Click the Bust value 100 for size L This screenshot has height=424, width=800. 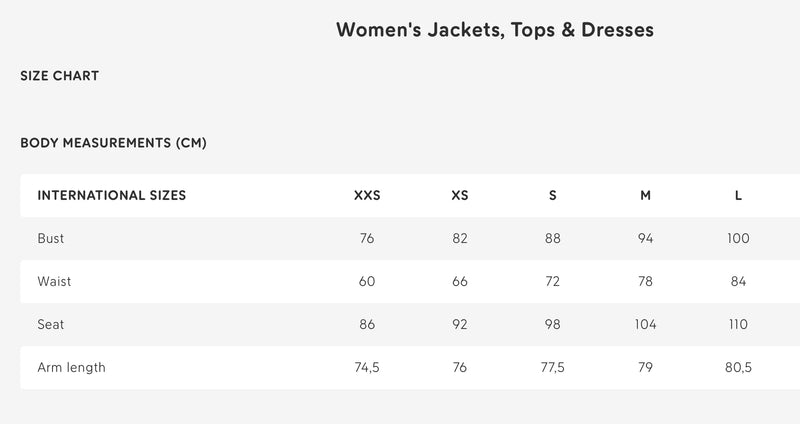[738, 239]
